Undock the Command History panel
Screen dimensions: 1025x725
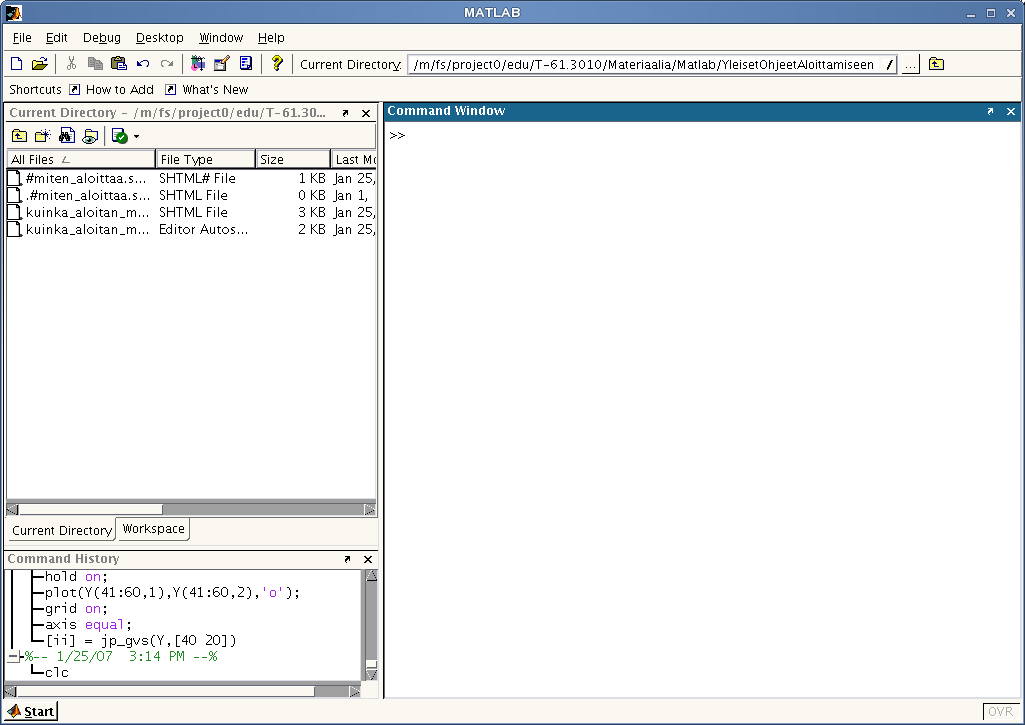(x=347, y=559)
